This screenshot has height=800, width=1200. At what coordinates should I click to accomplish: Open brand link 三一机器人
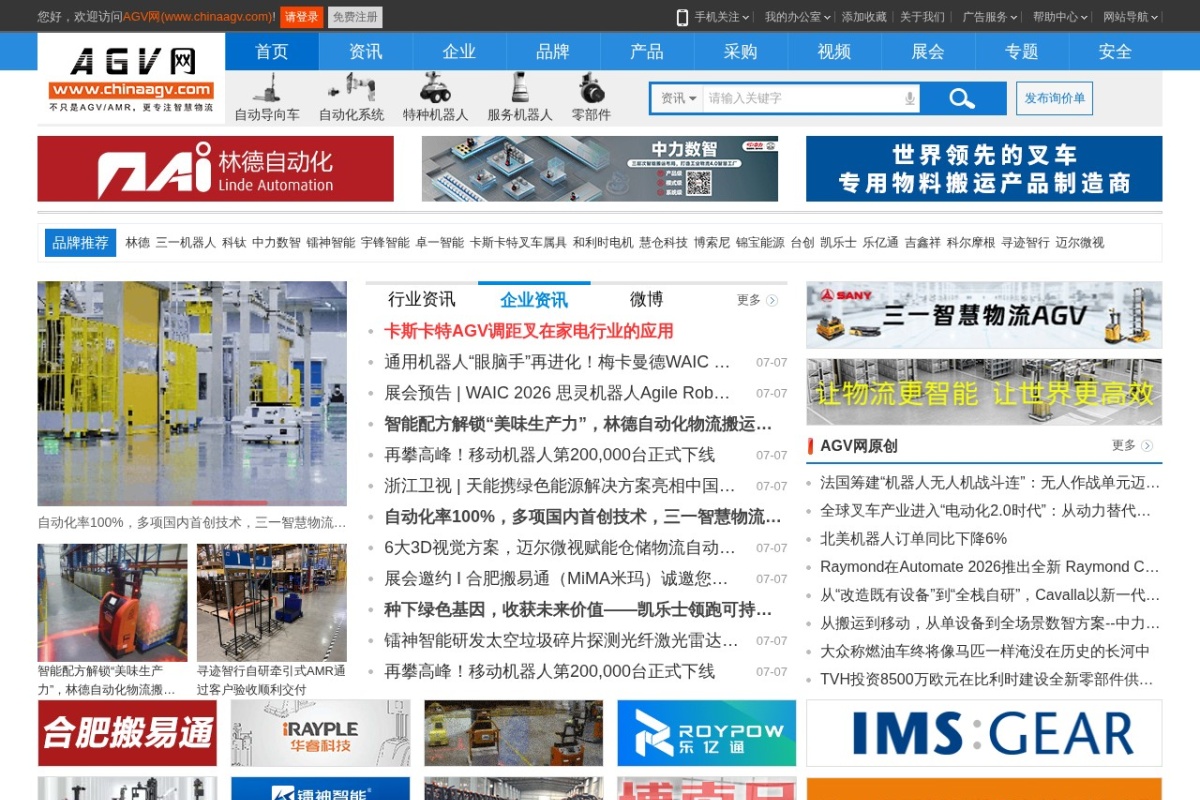click(x=186, y=243)
